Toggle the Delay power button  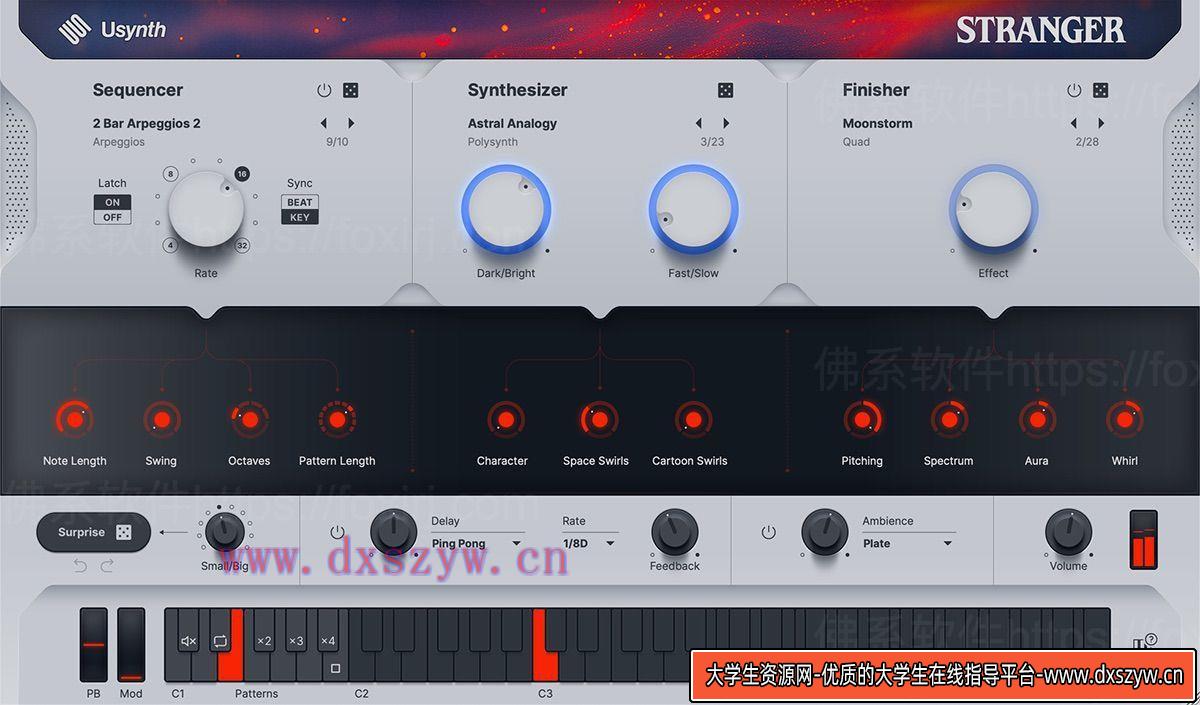337,532
